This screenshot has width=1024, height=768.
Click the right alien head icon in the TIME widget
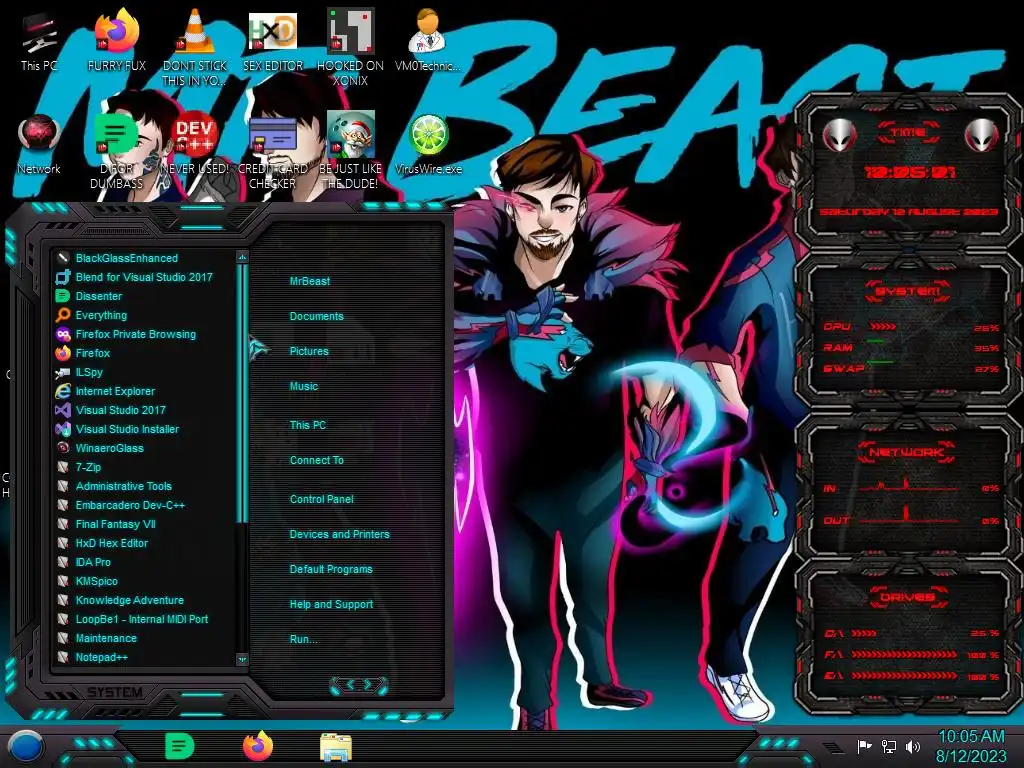(x=982, y=135)
